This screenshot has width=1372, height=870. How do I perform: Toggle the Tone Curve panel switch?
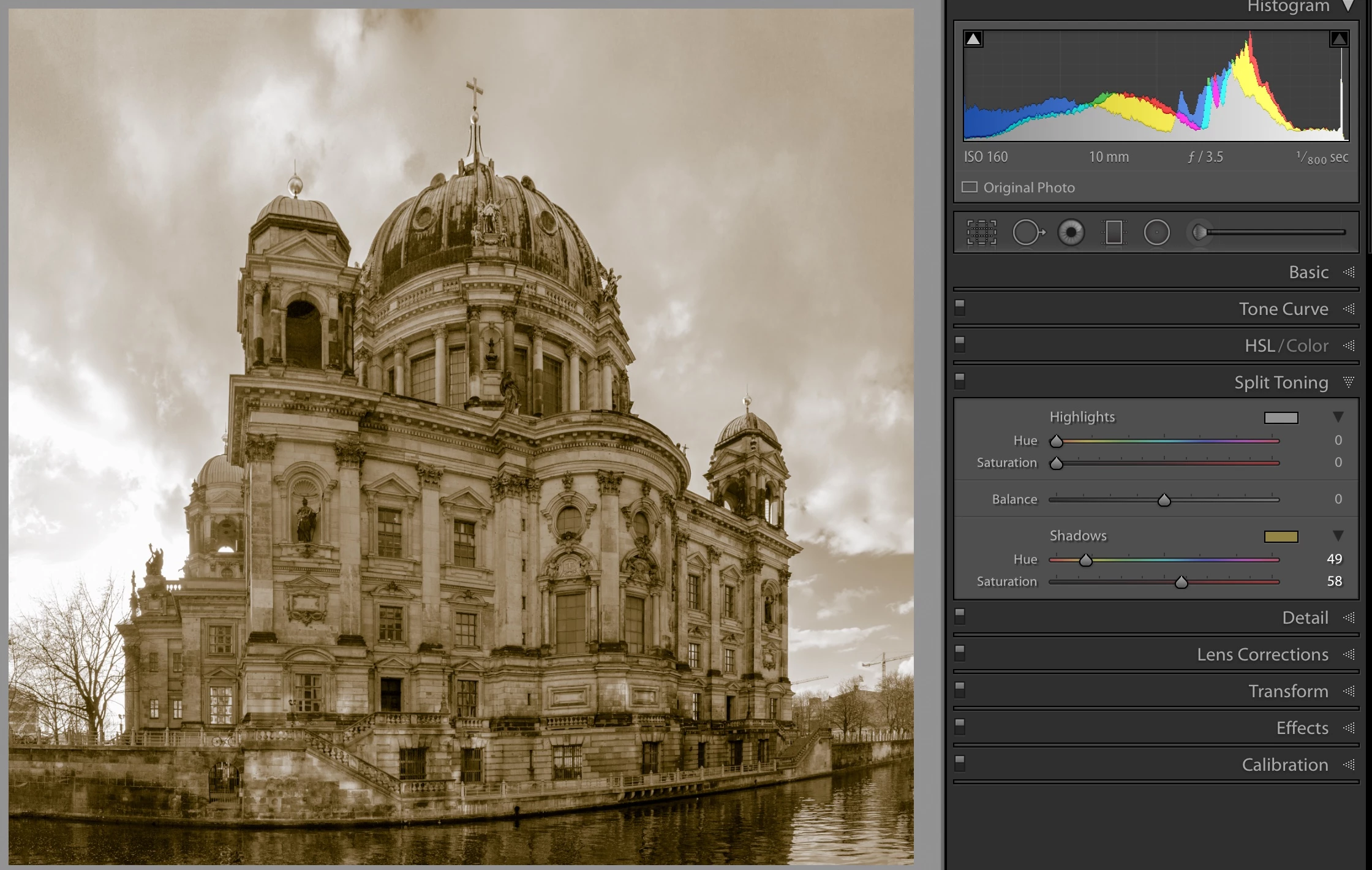pyautogui.click(x=960, y=308)
